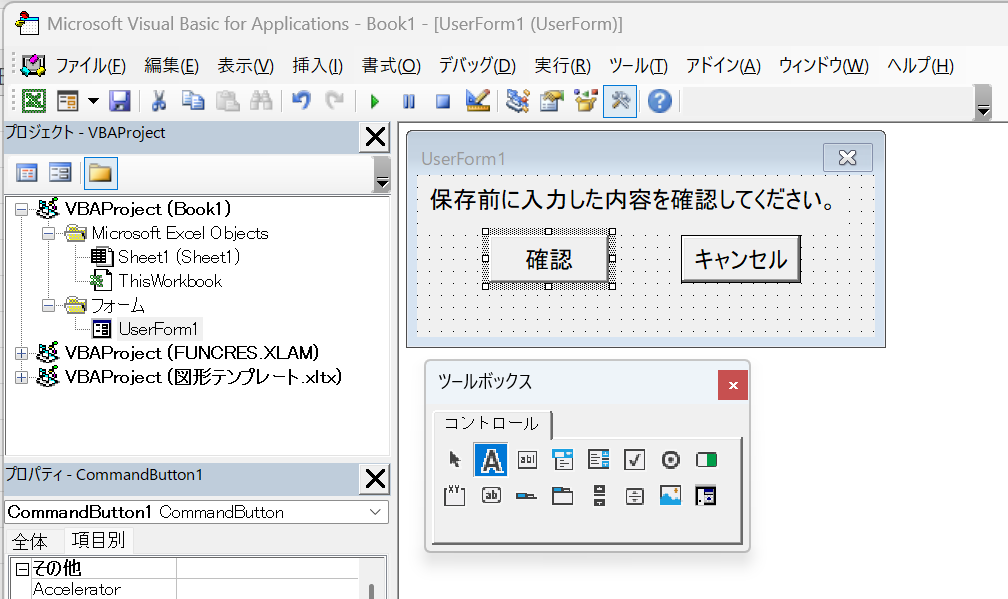Click the Cut scissors icon
This screenshot has width=1008, height=599.
coord(159,101)
